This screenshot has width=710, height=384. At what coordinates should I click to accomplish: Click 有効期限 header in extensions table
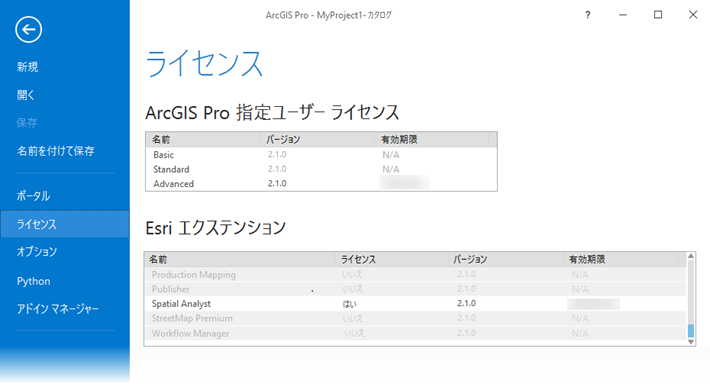pyautogui.click(x=587, y=259)
